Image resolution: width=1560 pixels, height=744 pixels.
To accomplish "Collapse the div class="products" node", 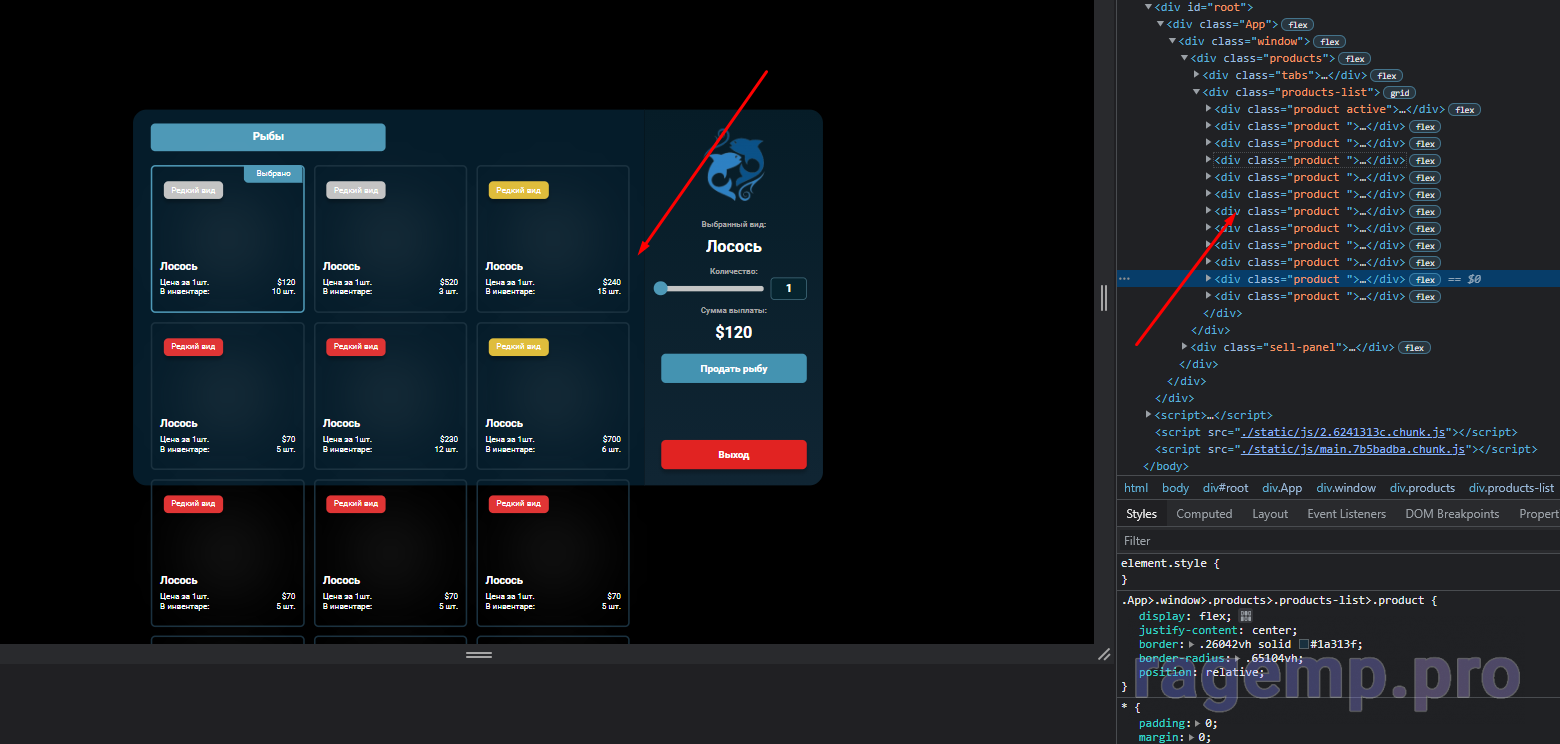I will point(1184,58).
